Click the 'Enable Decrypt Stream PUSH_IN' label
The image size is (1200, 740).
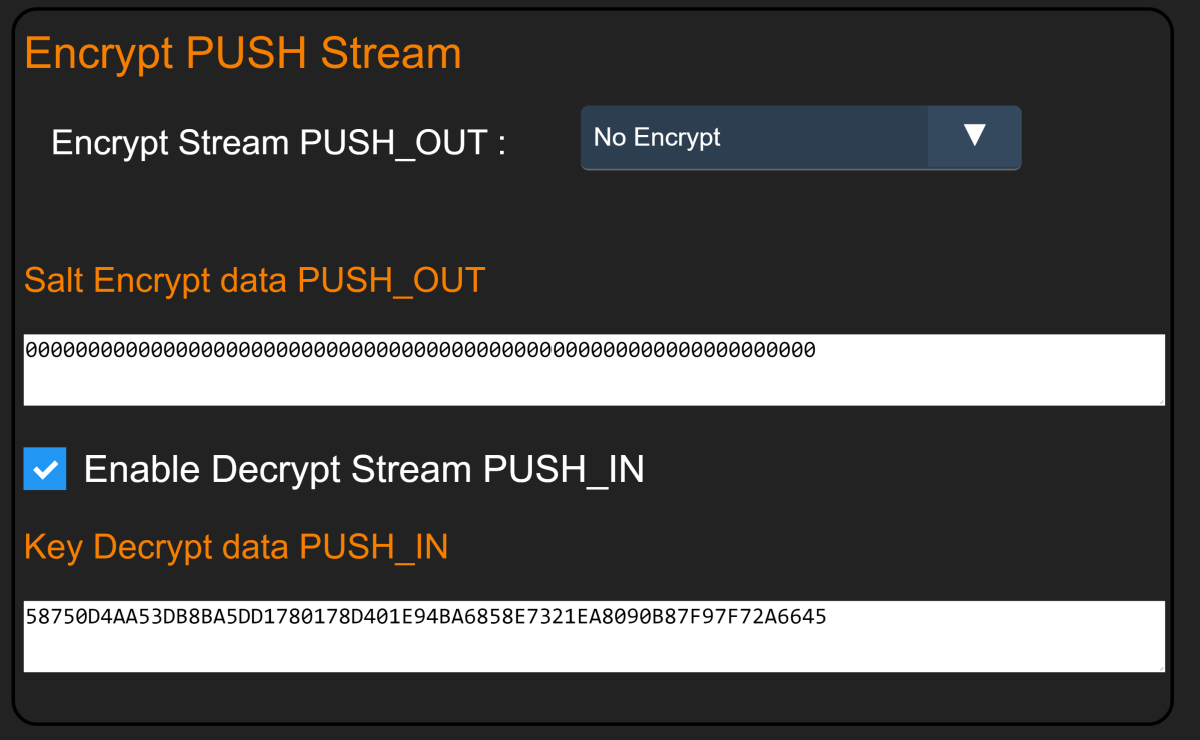(364, 469)
